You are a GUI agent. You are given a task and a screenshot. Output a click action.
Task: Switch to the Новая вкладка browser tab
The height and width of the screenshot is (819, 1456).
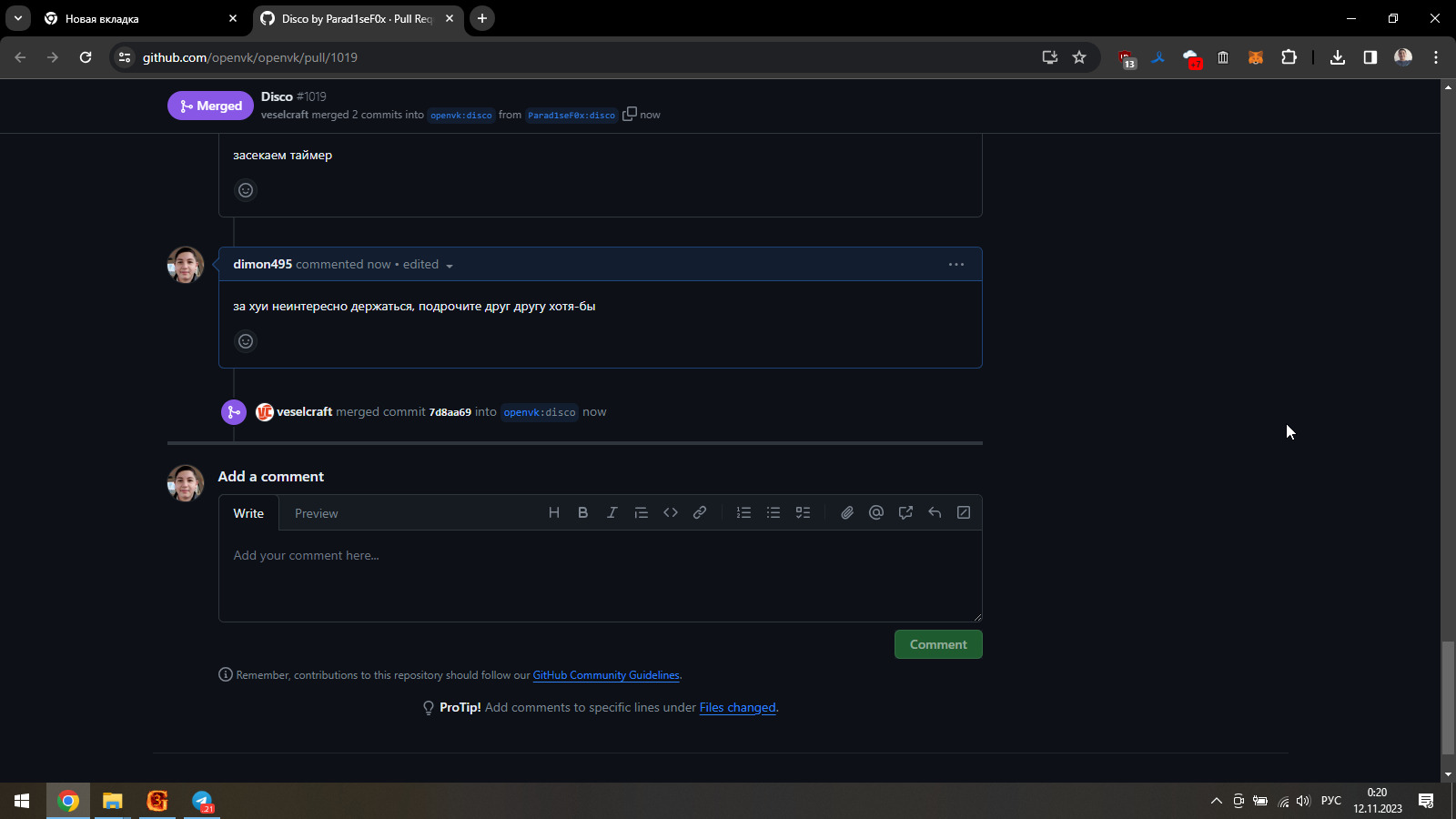pyautogui.click(x=136, y=18)
